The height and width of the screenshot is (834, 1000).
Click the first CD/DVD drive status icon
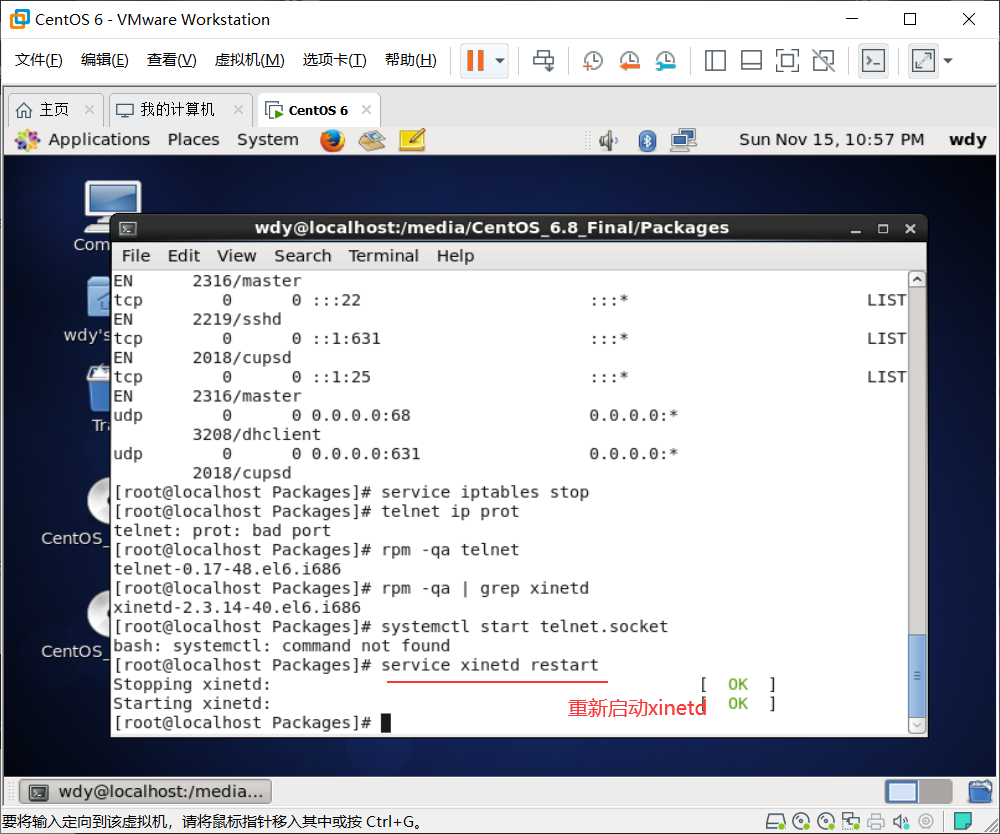(x=801, y=821)
